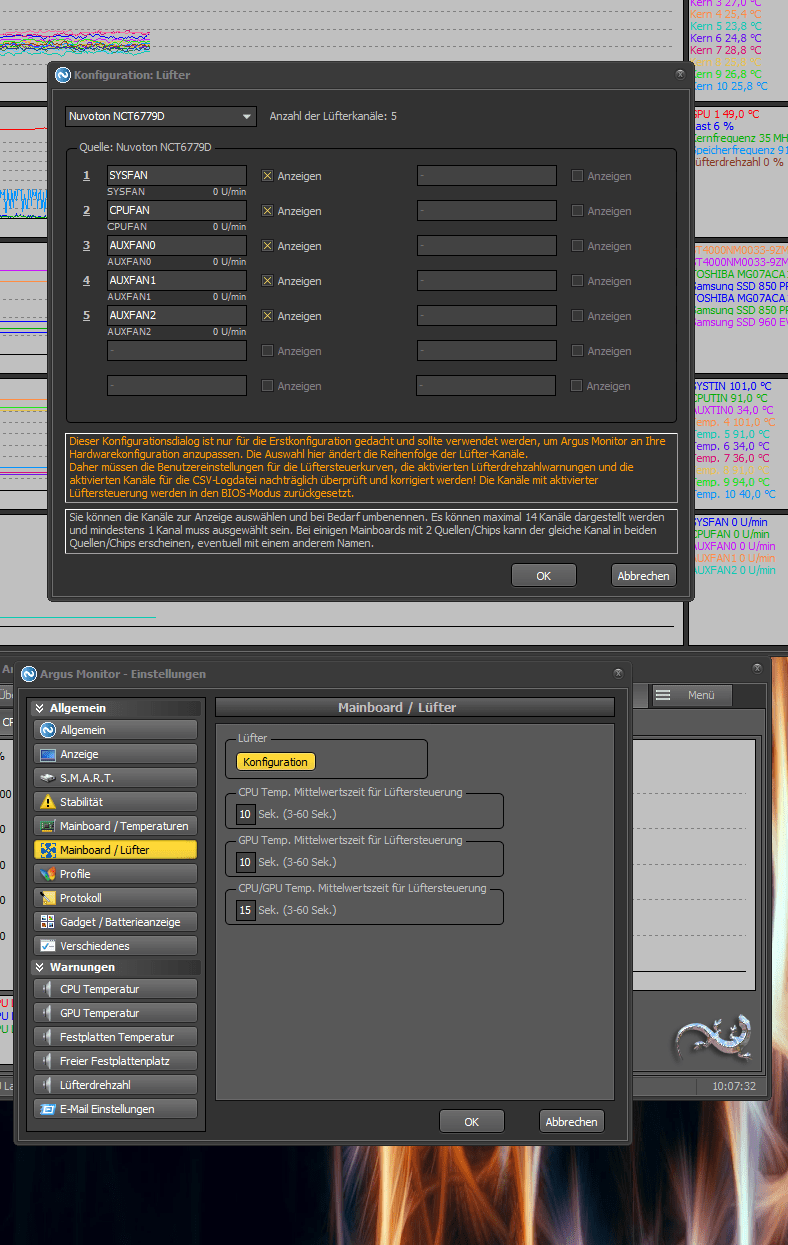The width and height of the screenshot is (788, 1245).
Task: Select the S.M.A.R.T. settings entry
Action: click(x=115, y=778)
